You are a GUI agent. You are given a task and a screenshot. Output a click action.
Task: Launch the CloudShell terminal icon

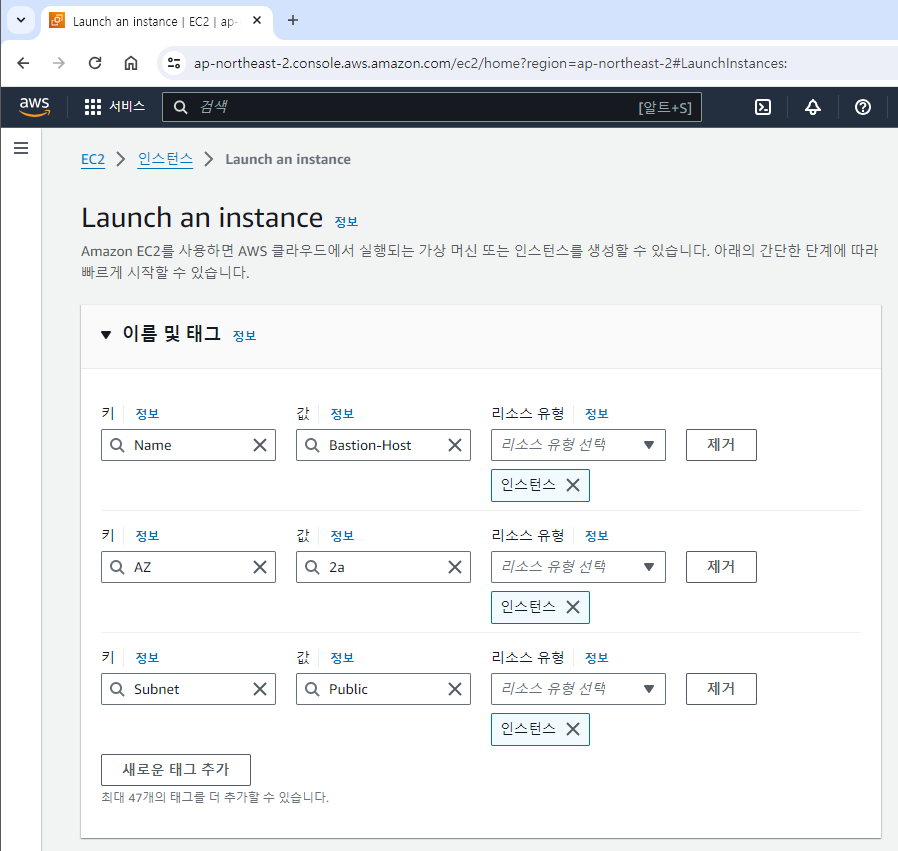[763, 107]
